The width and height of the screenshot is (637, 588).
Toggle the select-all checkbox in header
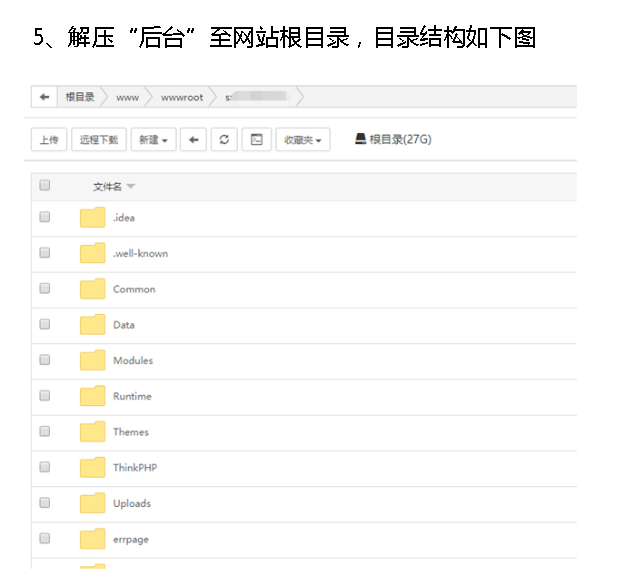coord(45,185)
